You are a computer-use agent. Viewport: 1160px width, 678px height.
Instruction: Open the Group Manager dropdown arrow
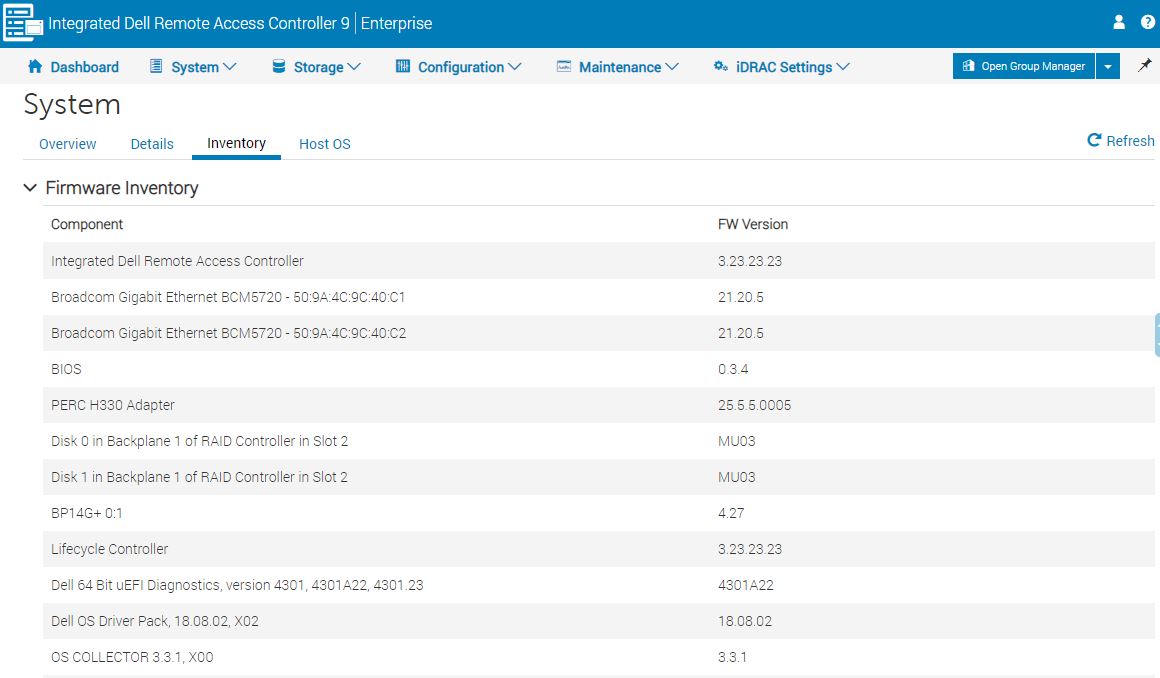coord(1107,66)
